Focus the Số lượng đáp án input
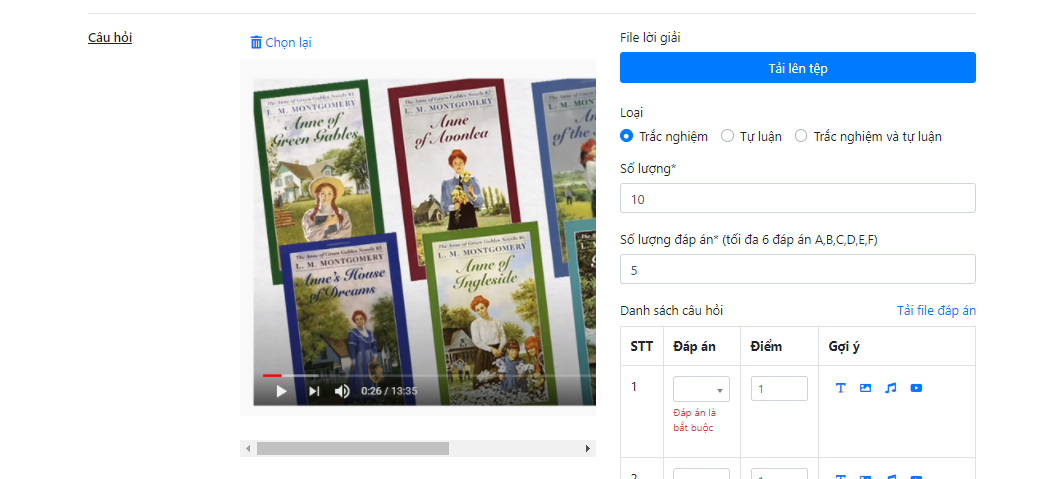1042x479 pixels. click(797, 269)
